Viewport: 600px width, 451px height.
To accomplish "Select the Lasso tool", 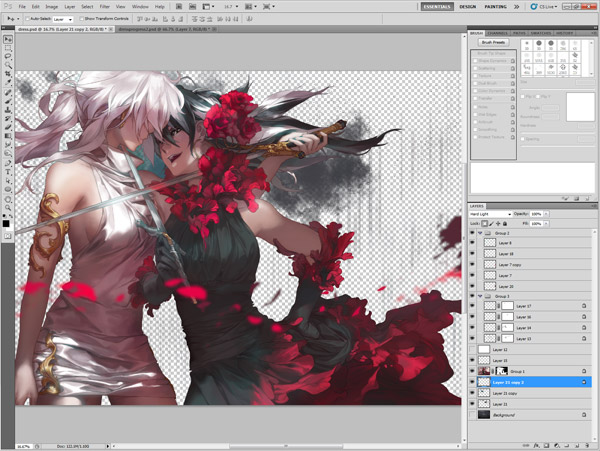I will [8, 57].
